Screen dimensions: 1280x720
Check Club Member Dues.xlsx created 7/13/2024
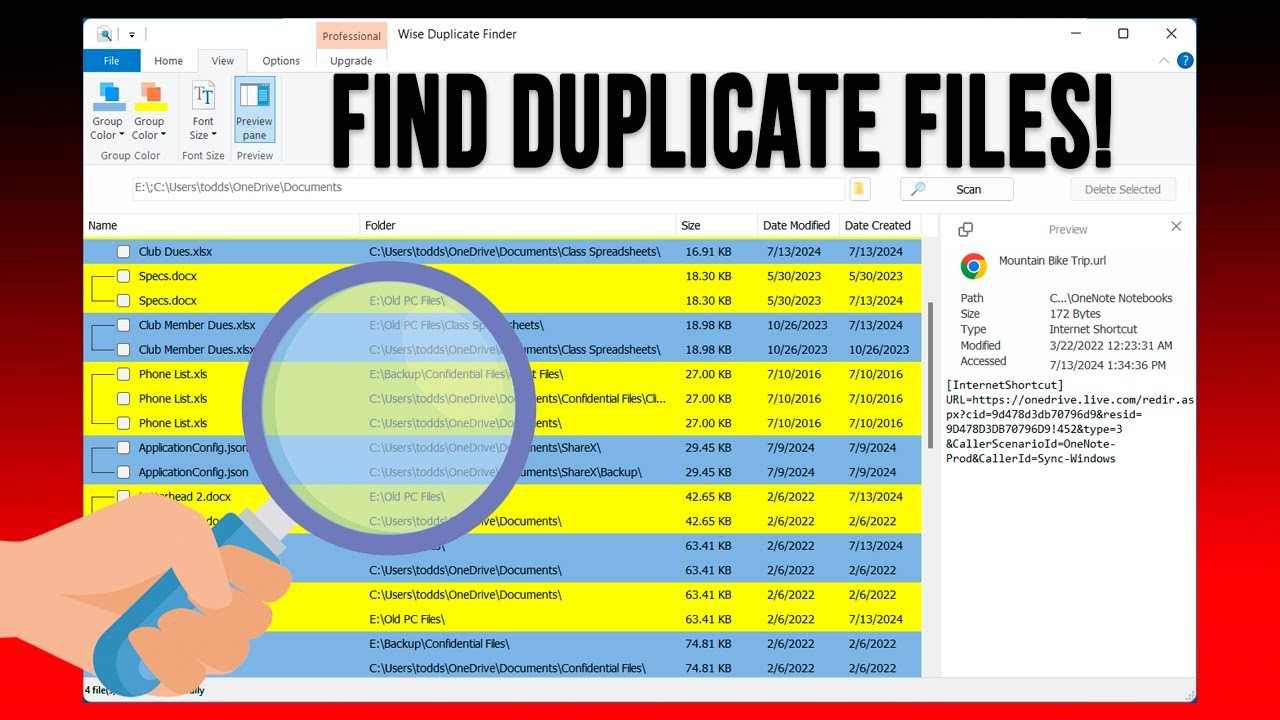click(123, 325)
